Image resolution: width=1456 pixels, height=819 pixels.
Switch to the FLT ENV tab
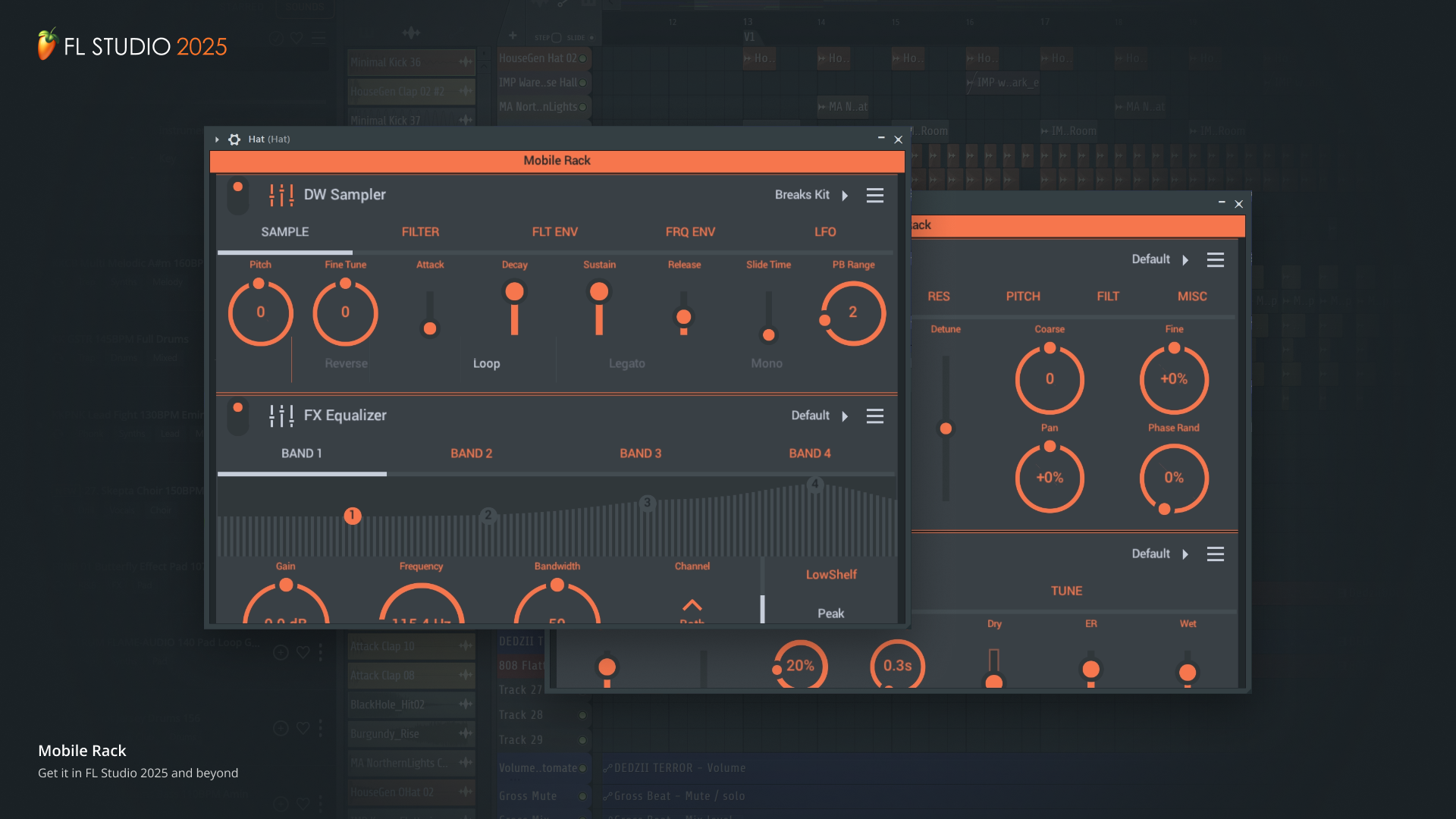[x=554, y=232]
